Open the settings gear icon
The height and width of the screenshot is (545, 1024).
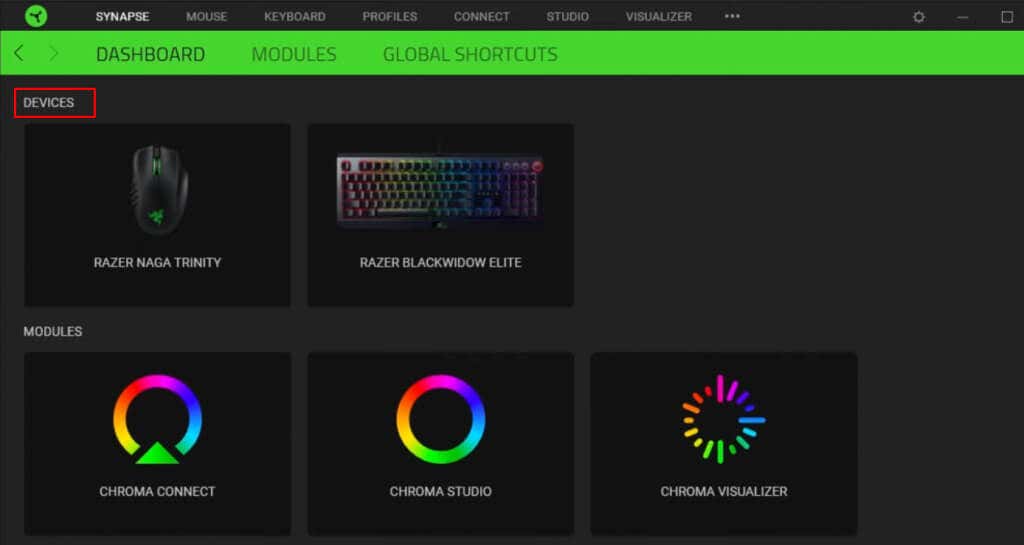point(919,17)
